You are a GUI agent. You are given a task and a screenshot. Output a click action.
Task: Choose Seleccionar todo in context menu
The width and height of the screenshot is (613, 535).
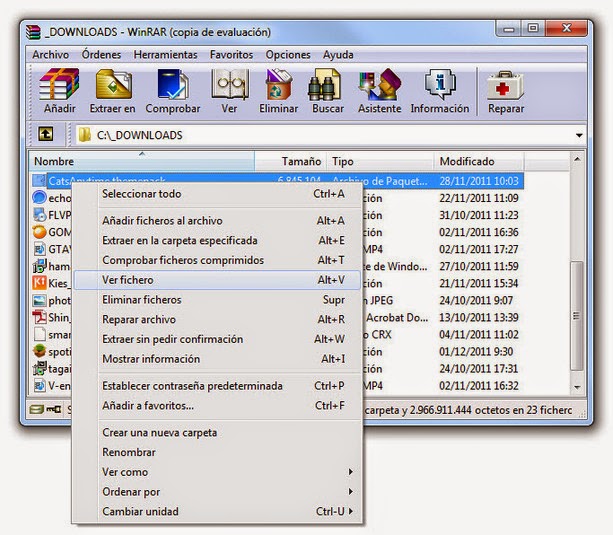[x=217, y=194]
